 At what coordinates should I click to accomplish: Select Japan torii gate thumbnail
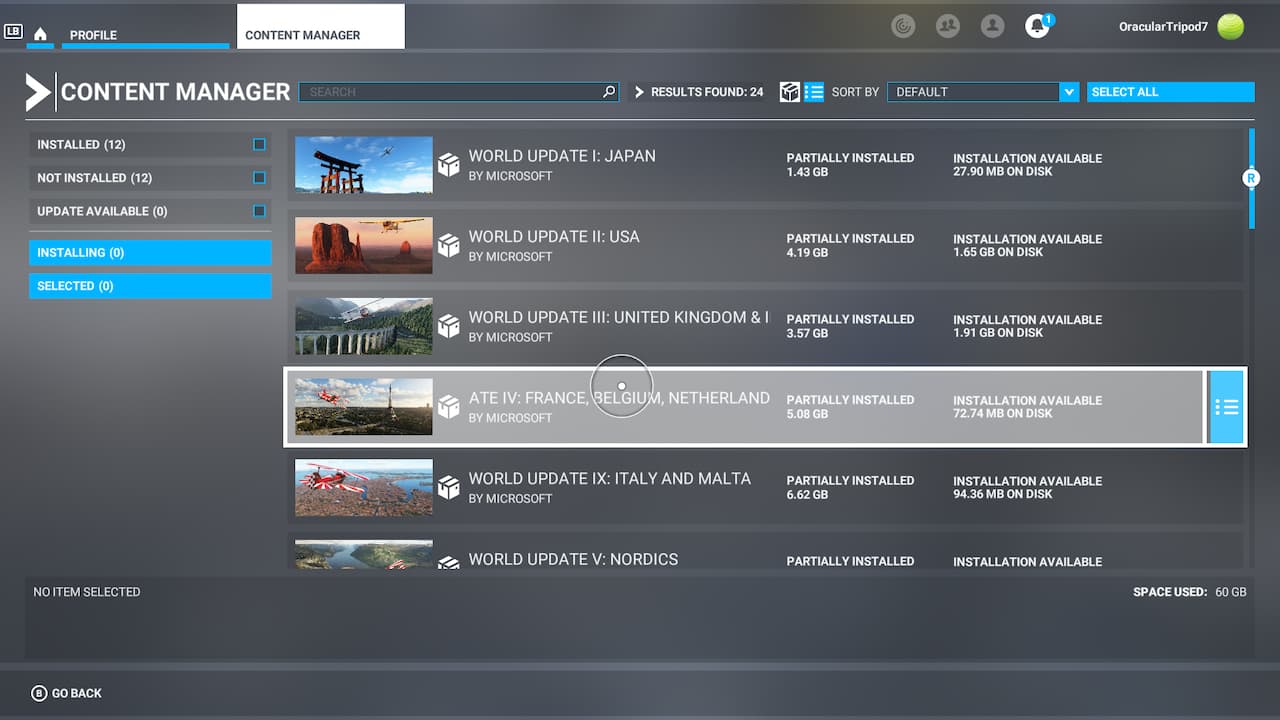tap(364, 165)
